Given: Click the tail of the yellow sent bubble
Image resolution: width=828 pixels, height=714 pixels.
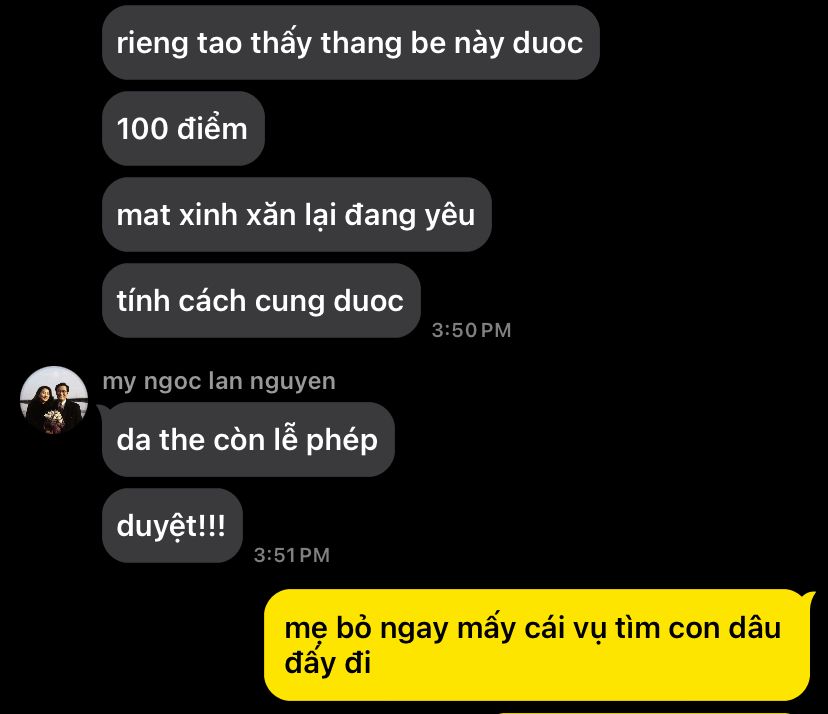Looking at the screenshot, I should (x=808, y=598).
